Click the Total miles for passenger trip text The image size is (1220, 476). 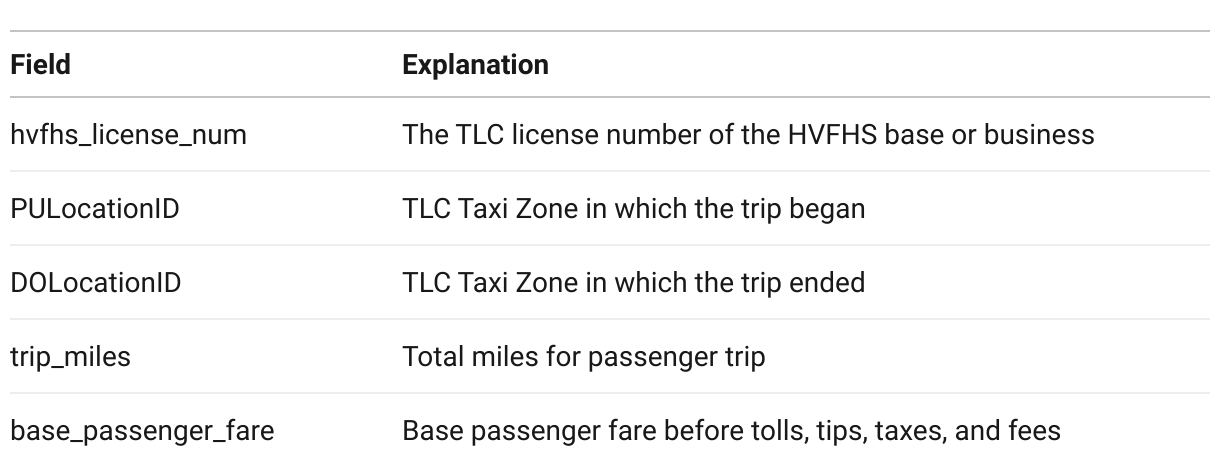[x=584, y=356]
